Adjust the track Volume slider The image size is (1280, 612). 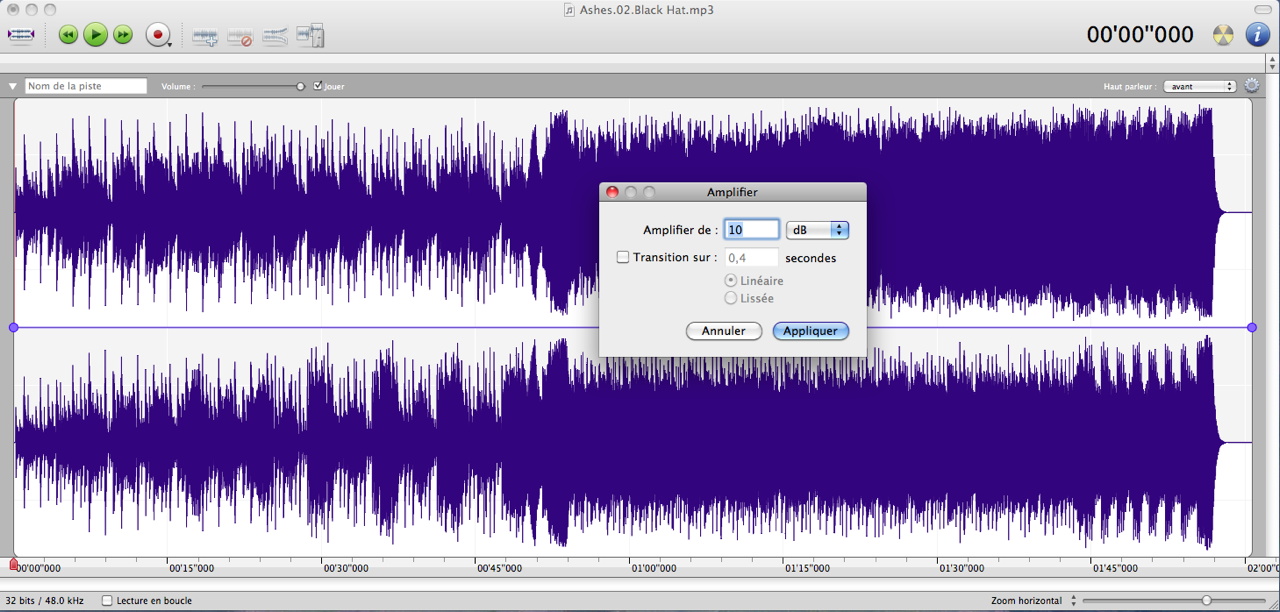click(253, 86)
